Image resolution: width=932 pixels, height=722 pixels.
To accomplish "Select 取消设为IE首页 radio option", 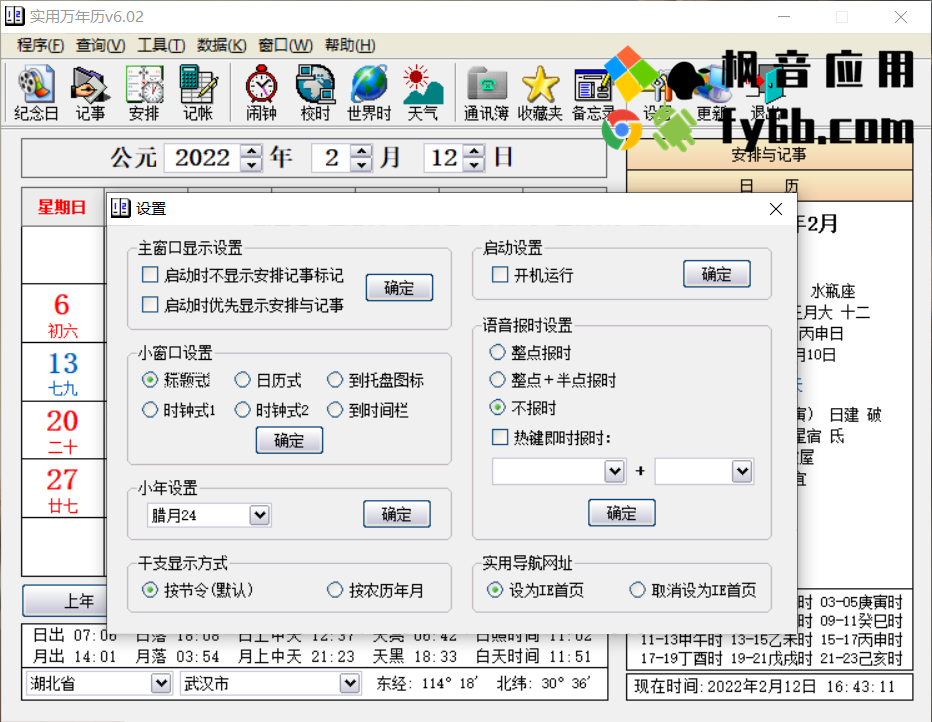I will pyautogui.click(x=637, y=590).
